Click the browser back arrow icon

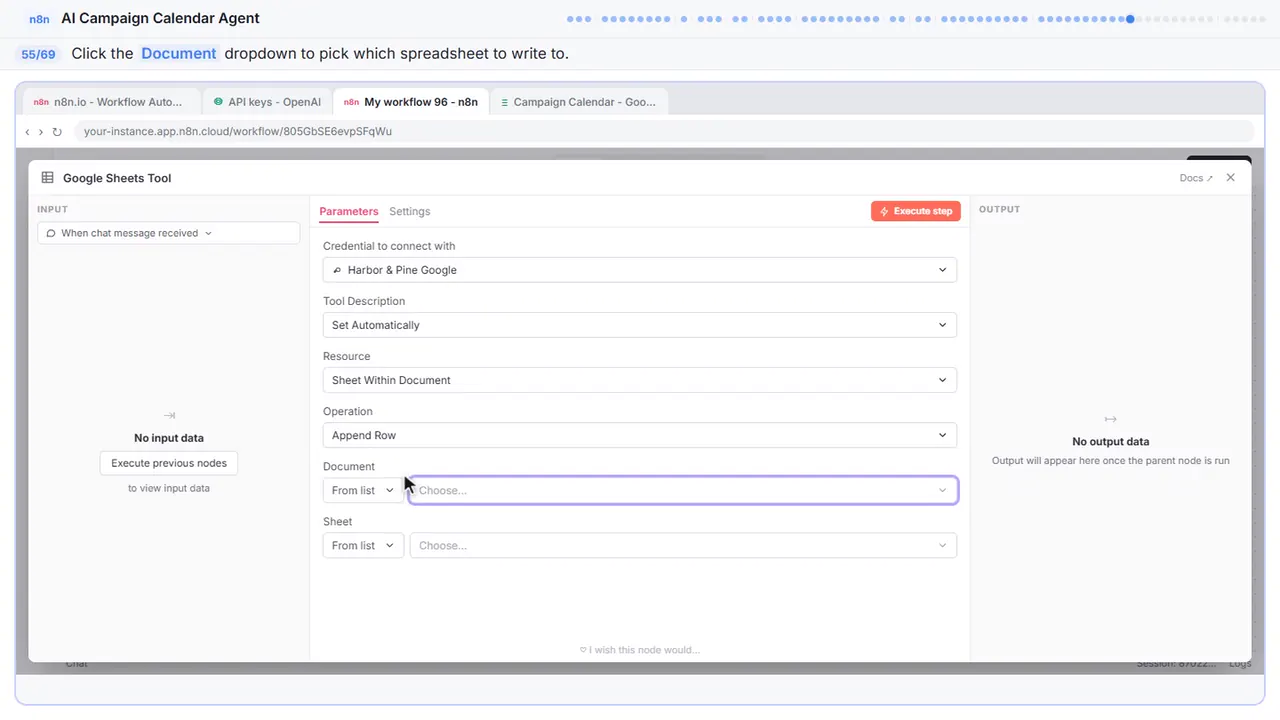tap(27, 132)
